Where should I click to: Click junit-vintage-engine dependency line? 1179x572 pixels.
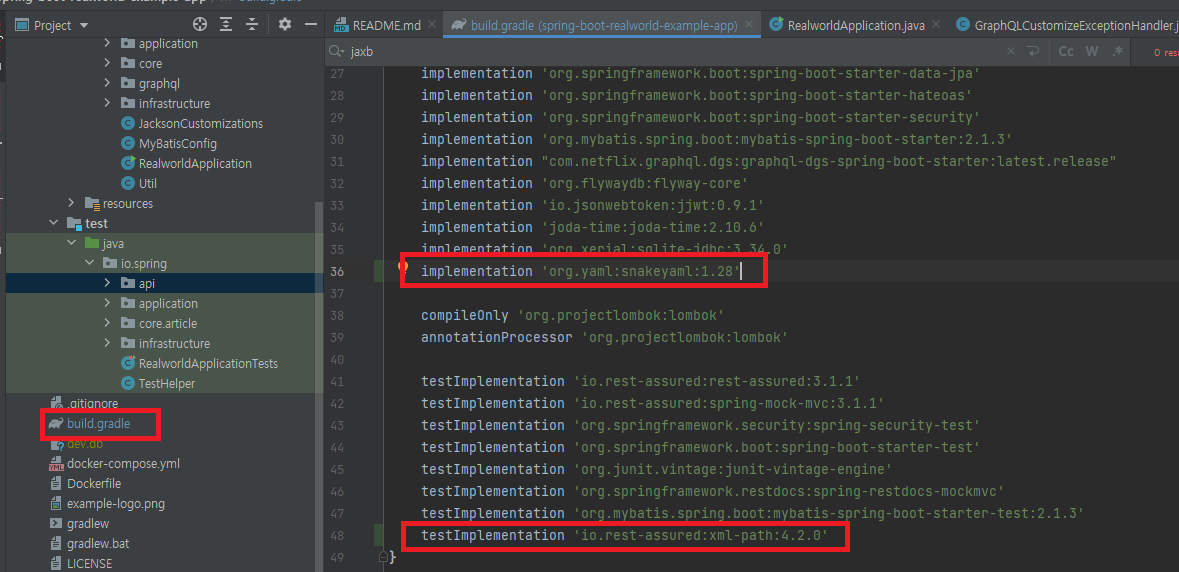tap(656, 469)
